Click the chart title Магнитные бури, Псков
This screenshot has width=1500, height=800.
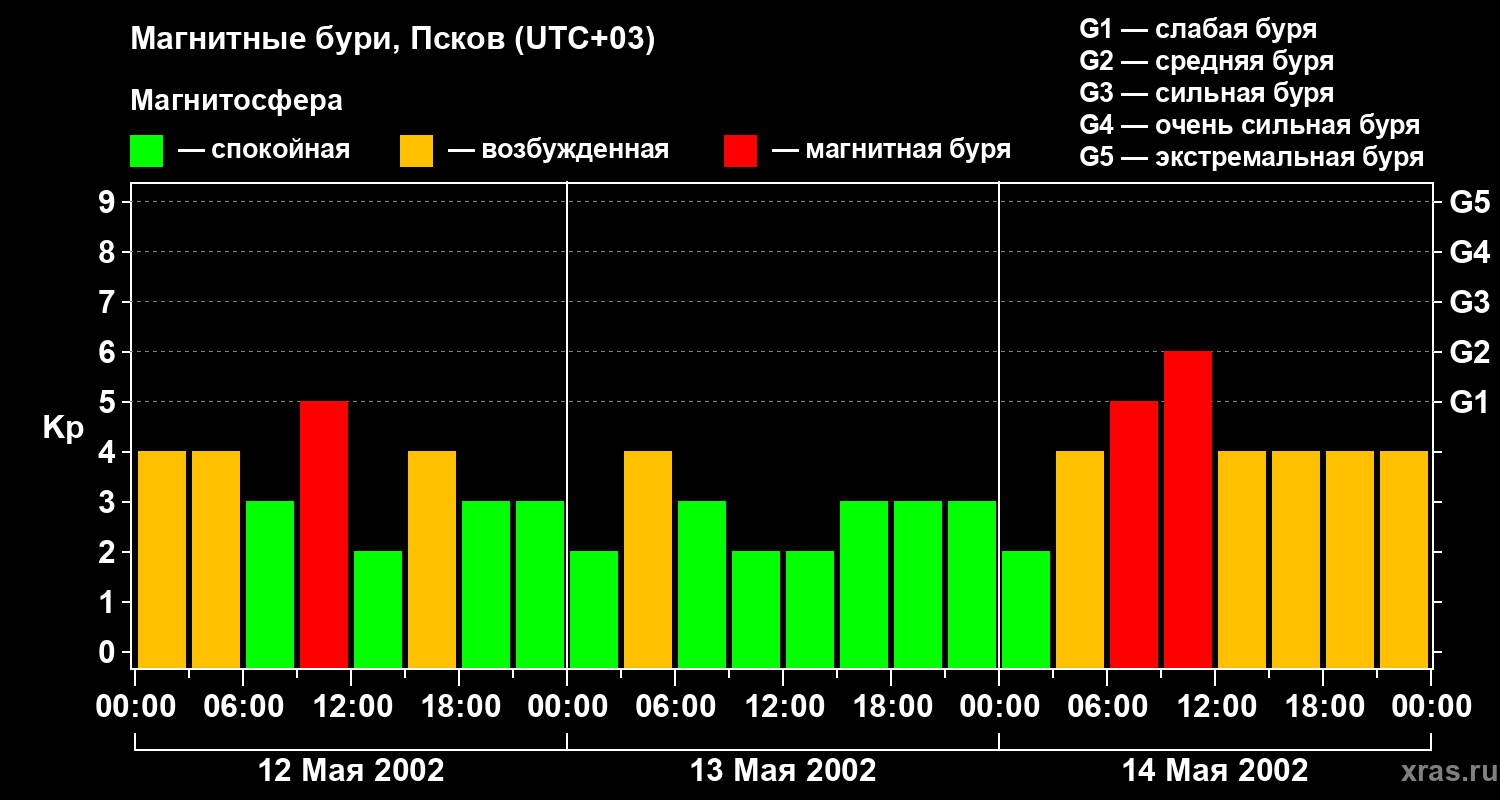[392, 40]
